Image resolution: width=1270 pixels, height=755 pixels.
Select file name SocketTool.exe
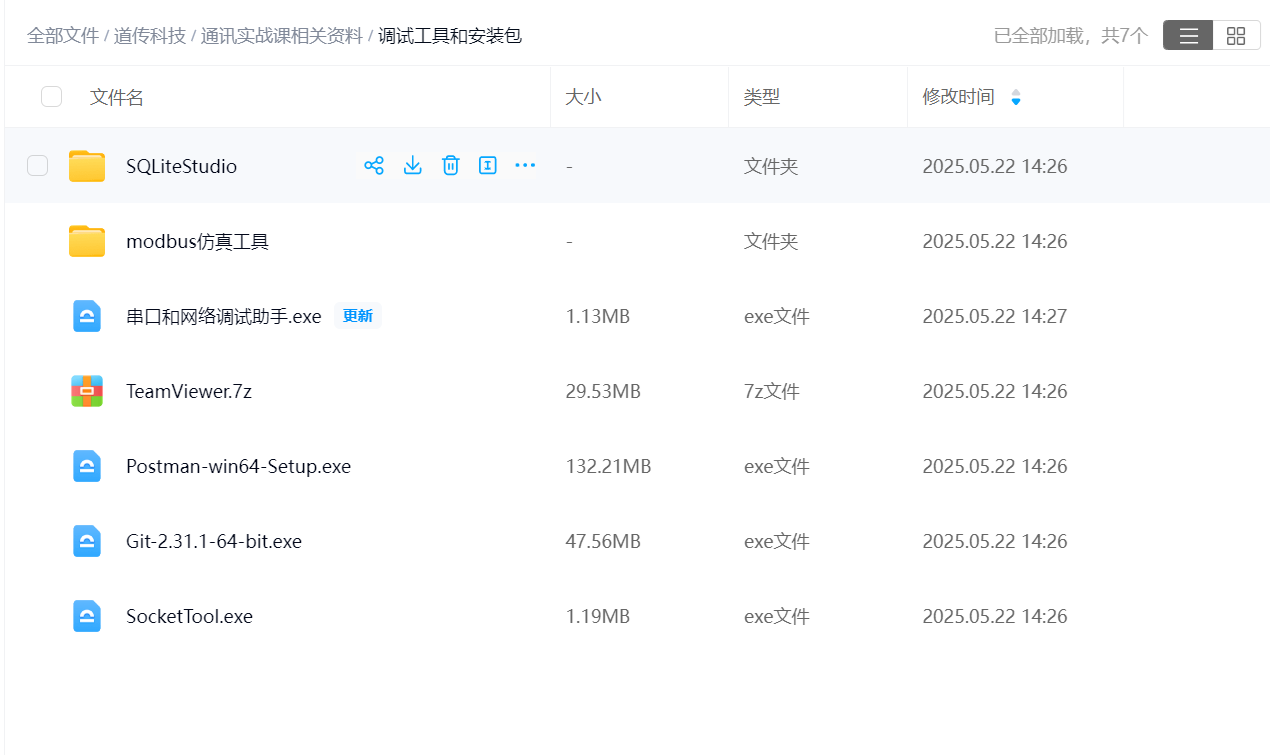[x=190, y=616]
